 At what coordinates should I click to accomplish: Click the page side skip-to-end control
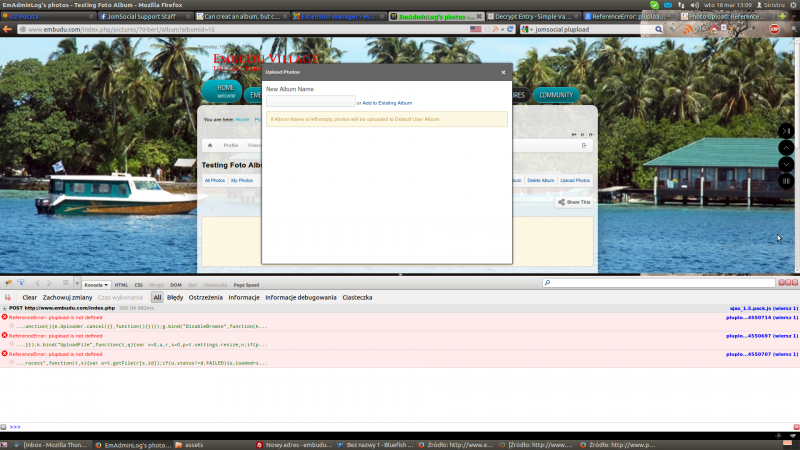tap(786, 131)
